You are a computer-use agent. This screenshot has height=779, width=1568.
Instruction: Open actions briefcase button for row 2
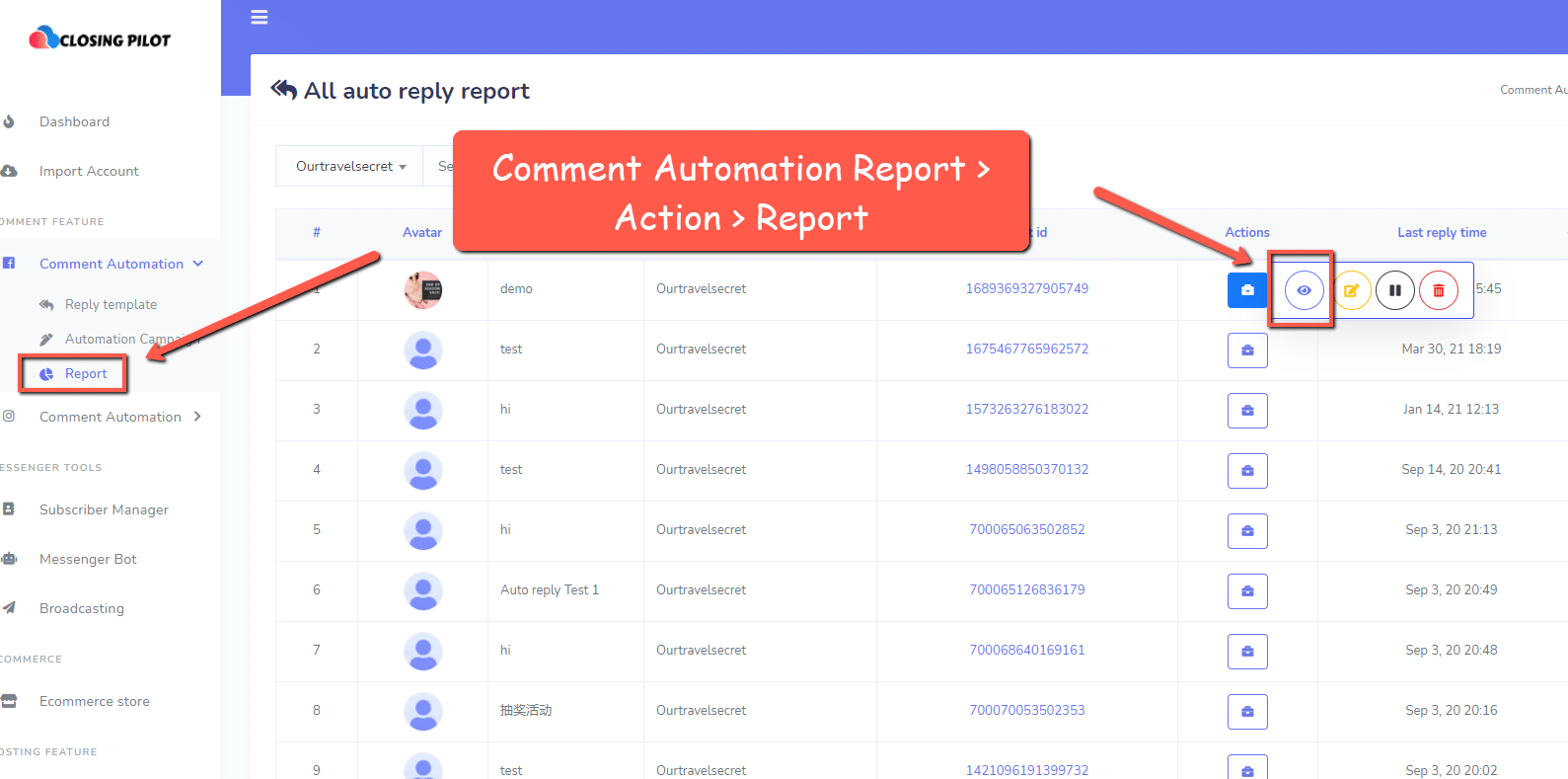coord(1247,351)
